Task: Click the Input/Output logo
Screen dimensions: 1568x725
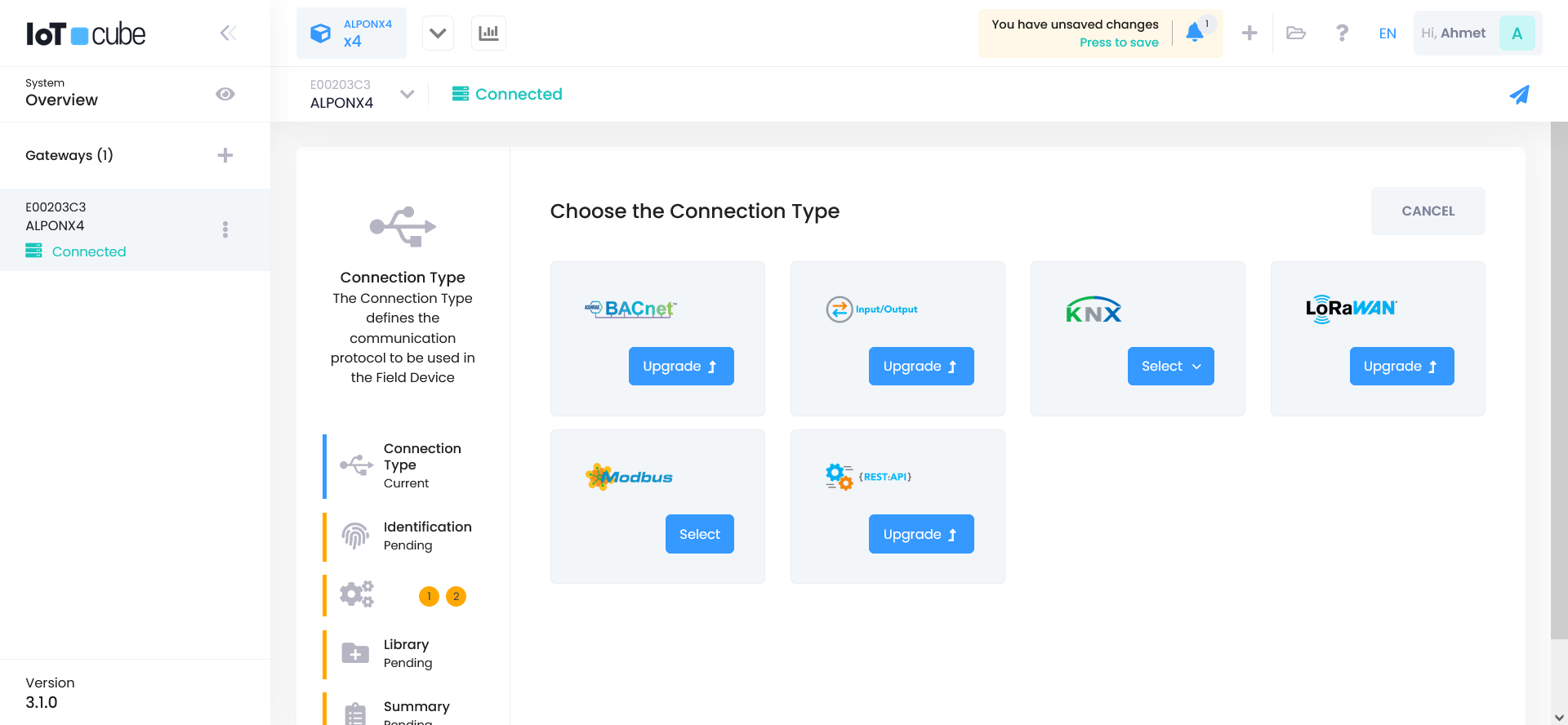Action: point(871,309)
